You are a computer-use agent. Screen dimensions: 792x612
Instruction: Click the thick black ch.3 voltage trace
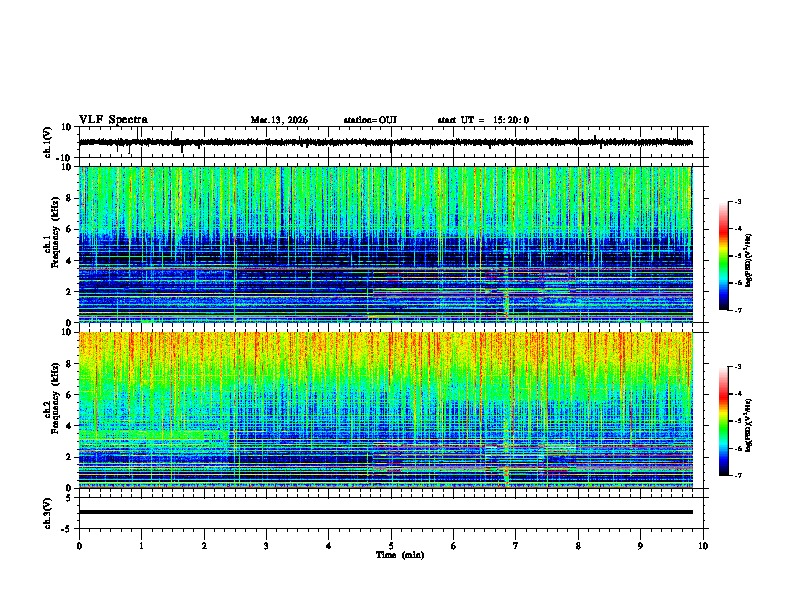coord(385,512)
